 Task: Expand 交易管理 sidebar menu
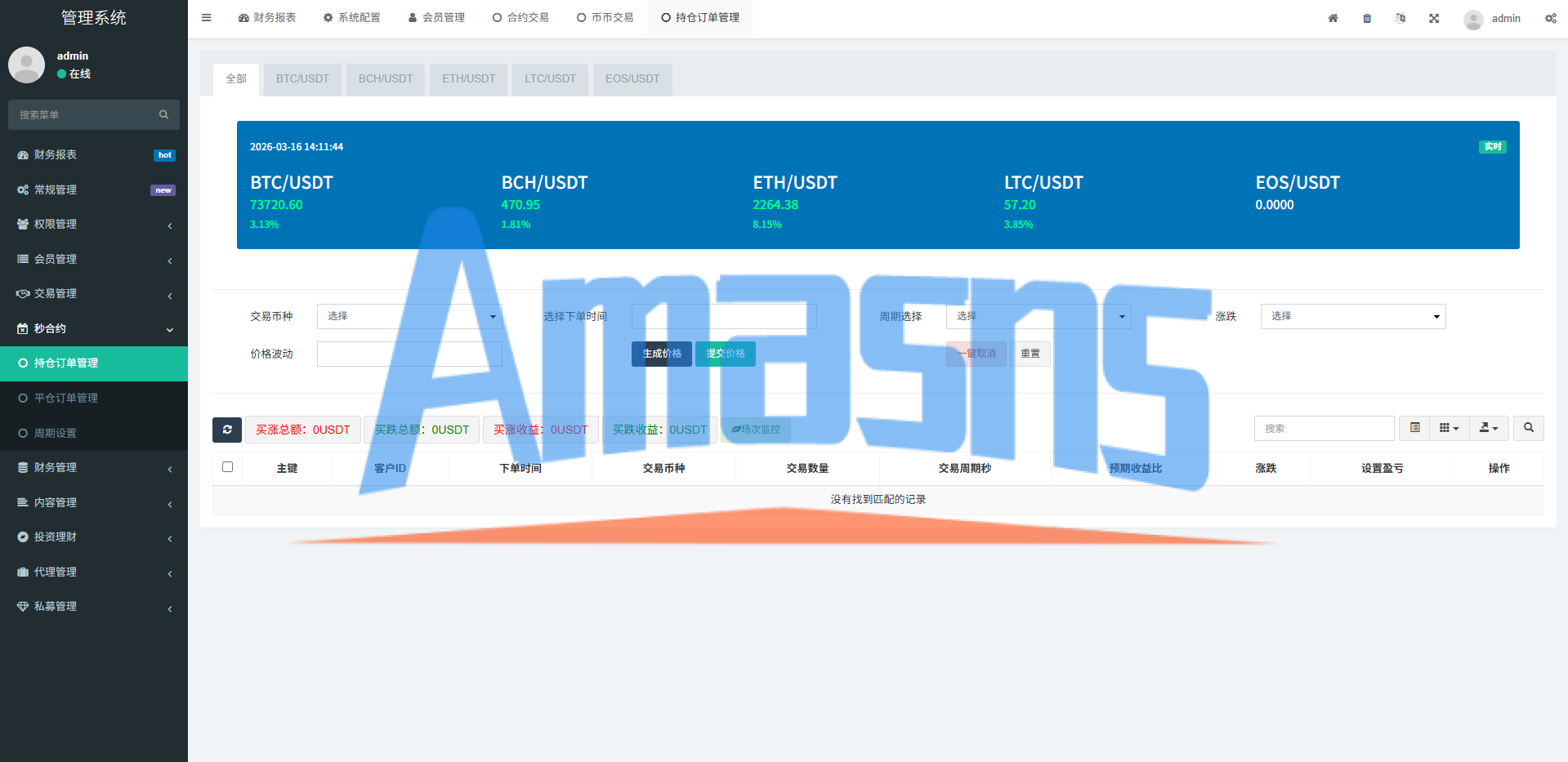[x=94, y=293]
